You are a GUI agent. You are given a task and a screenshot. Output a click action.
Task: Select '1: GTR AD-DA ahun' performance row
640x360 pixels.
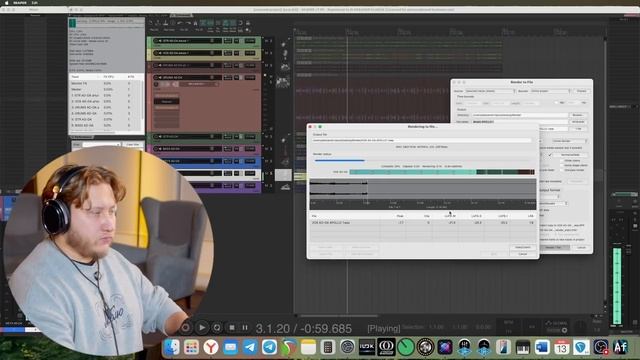pos(106,95)
